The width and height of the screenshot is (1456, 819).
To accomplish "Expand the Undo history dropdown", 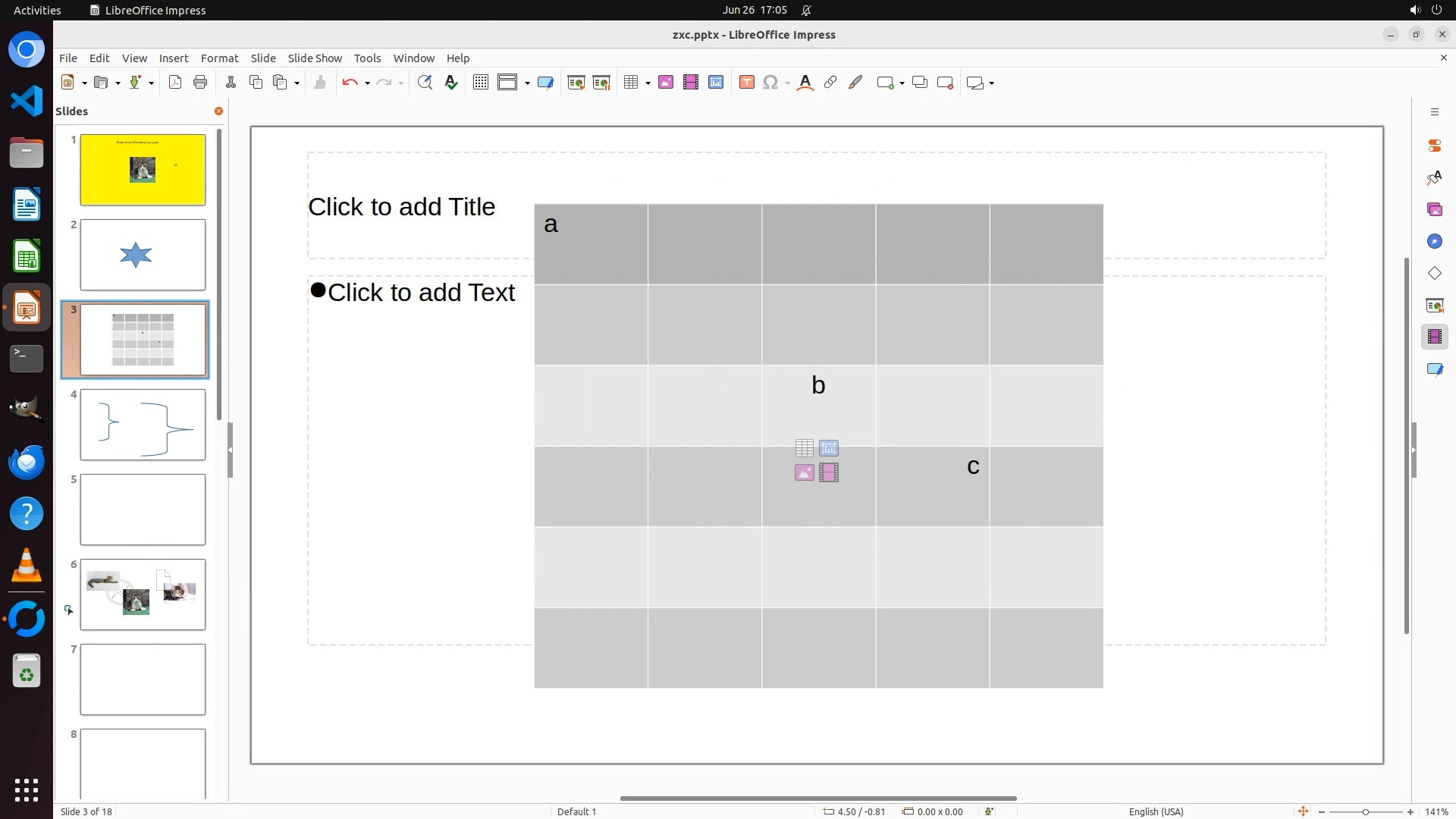I will coord(367,83).
